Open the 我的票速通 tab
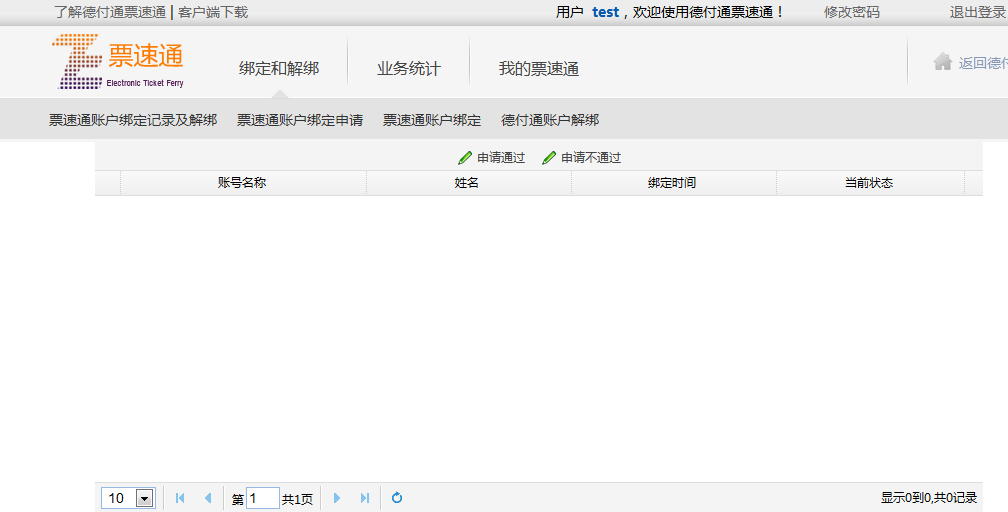The height and width of the screenshot is (512, 1008). [539, 69]
